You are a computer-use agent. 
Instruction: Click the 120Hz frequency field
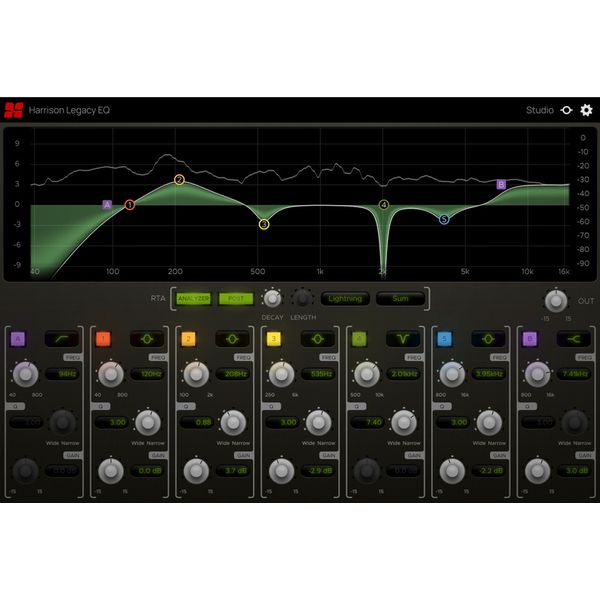[148, 374]
